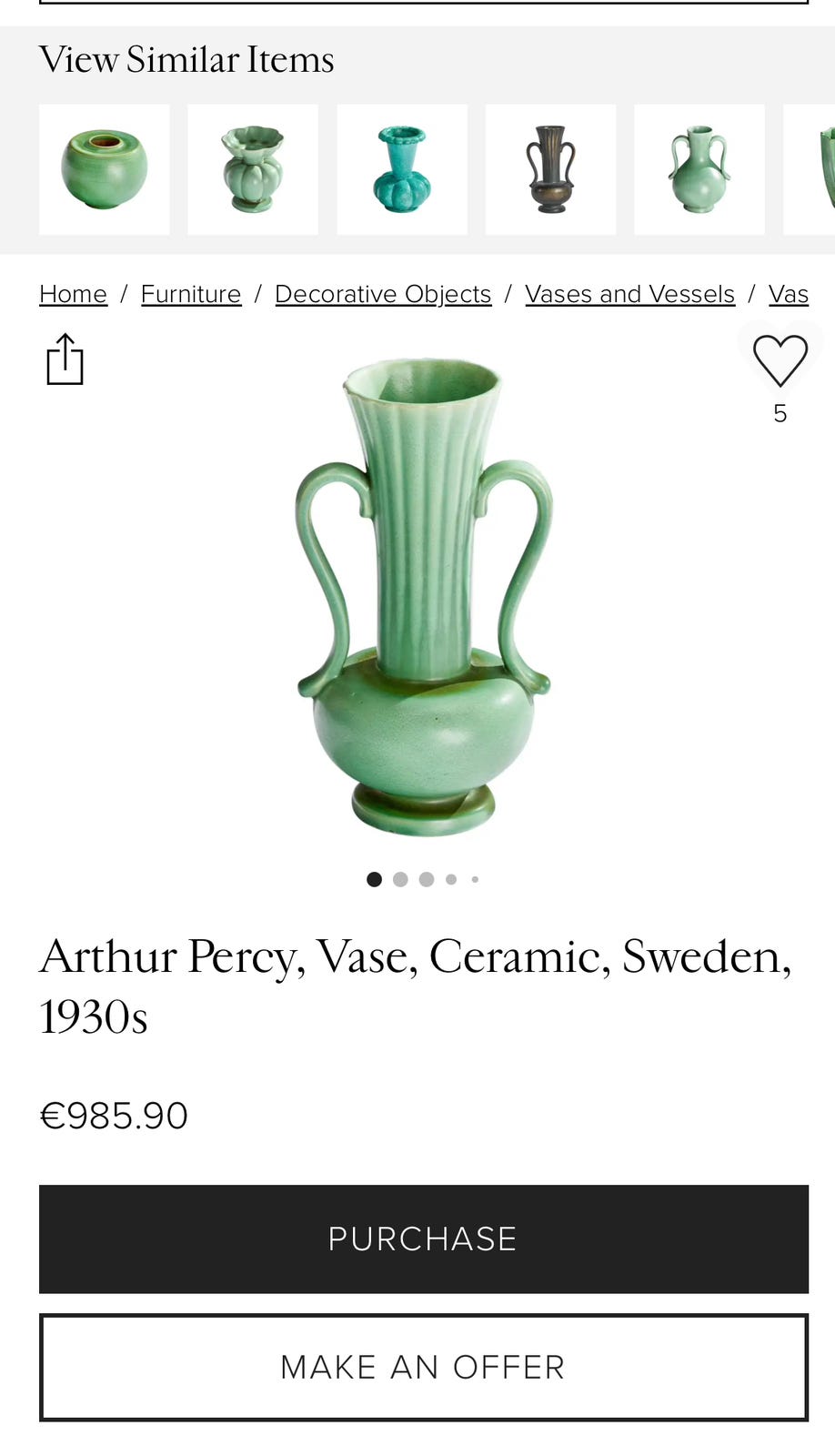The image size is (835, 1456).
Task: Open the dark two-handled vase similar item
Action: (550, 169)
